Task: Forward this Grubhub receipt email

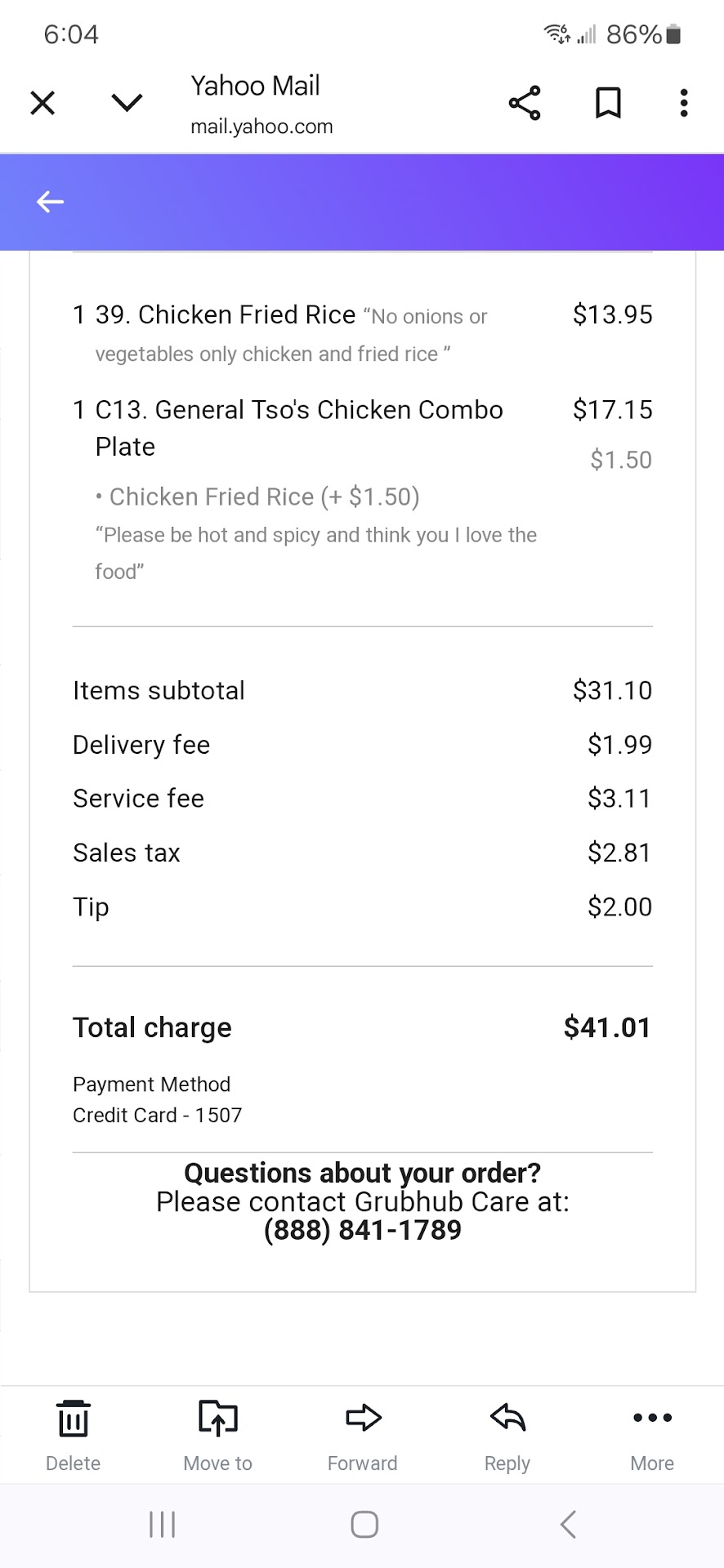Action: point(362,1435)
